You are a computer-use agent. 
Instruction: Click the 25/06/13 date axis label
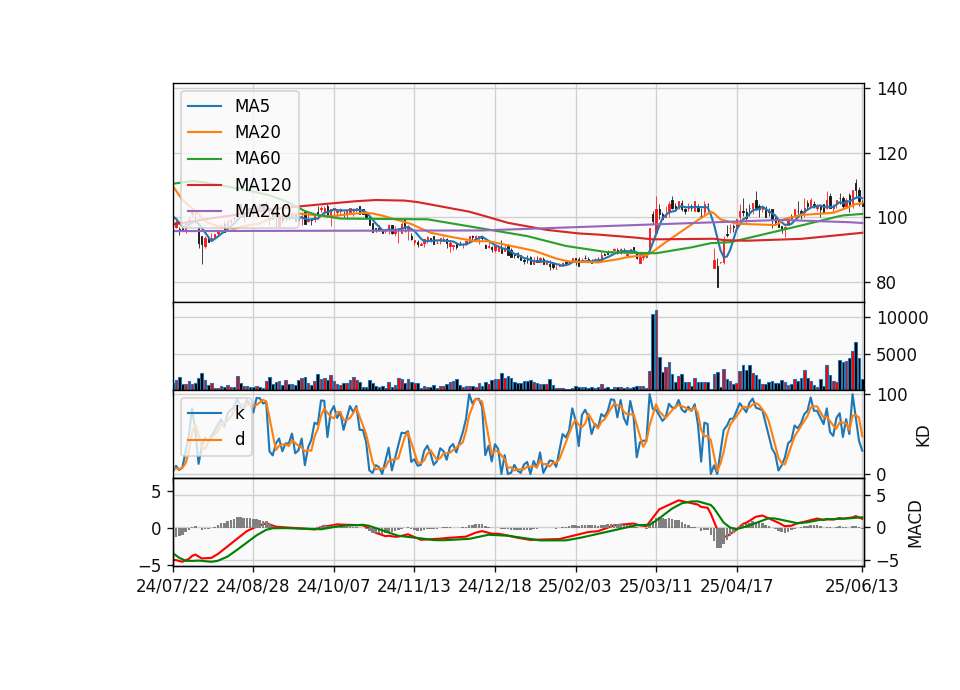coord(861,586)
